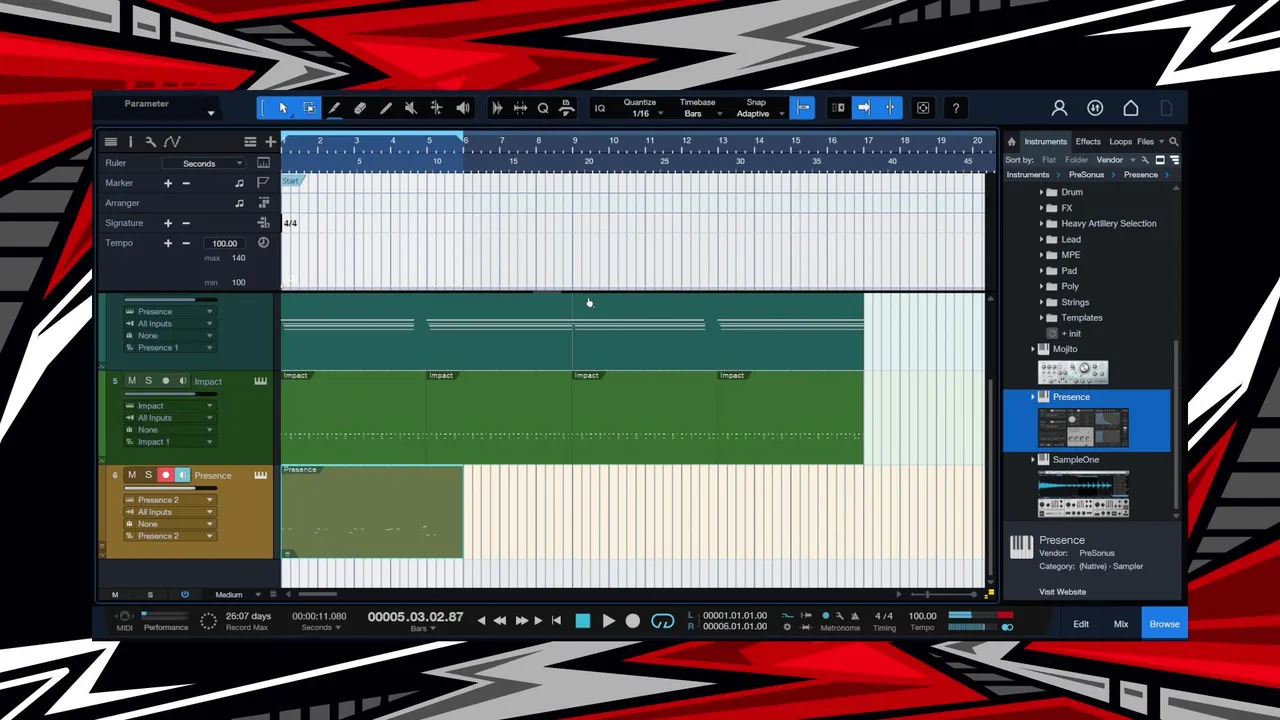Select the Range tool
The image size is (1280, 720).
point(309,108)
